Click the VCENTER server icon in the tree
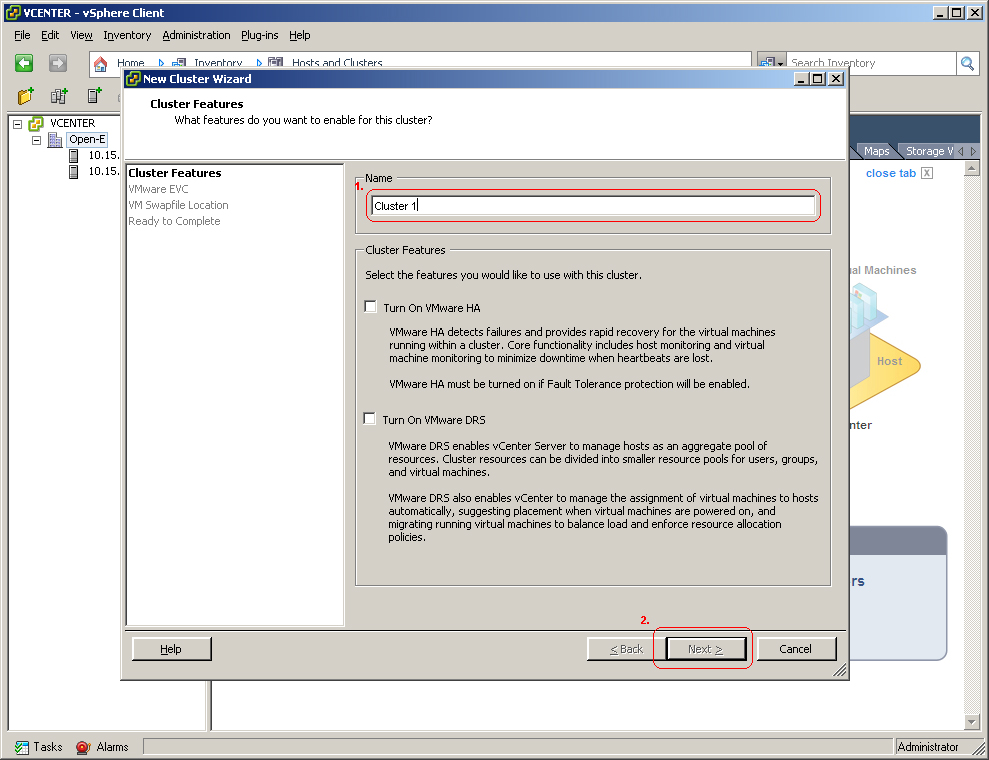The width and height of the screenshot is (989, 760). click(x=37, y=124)
